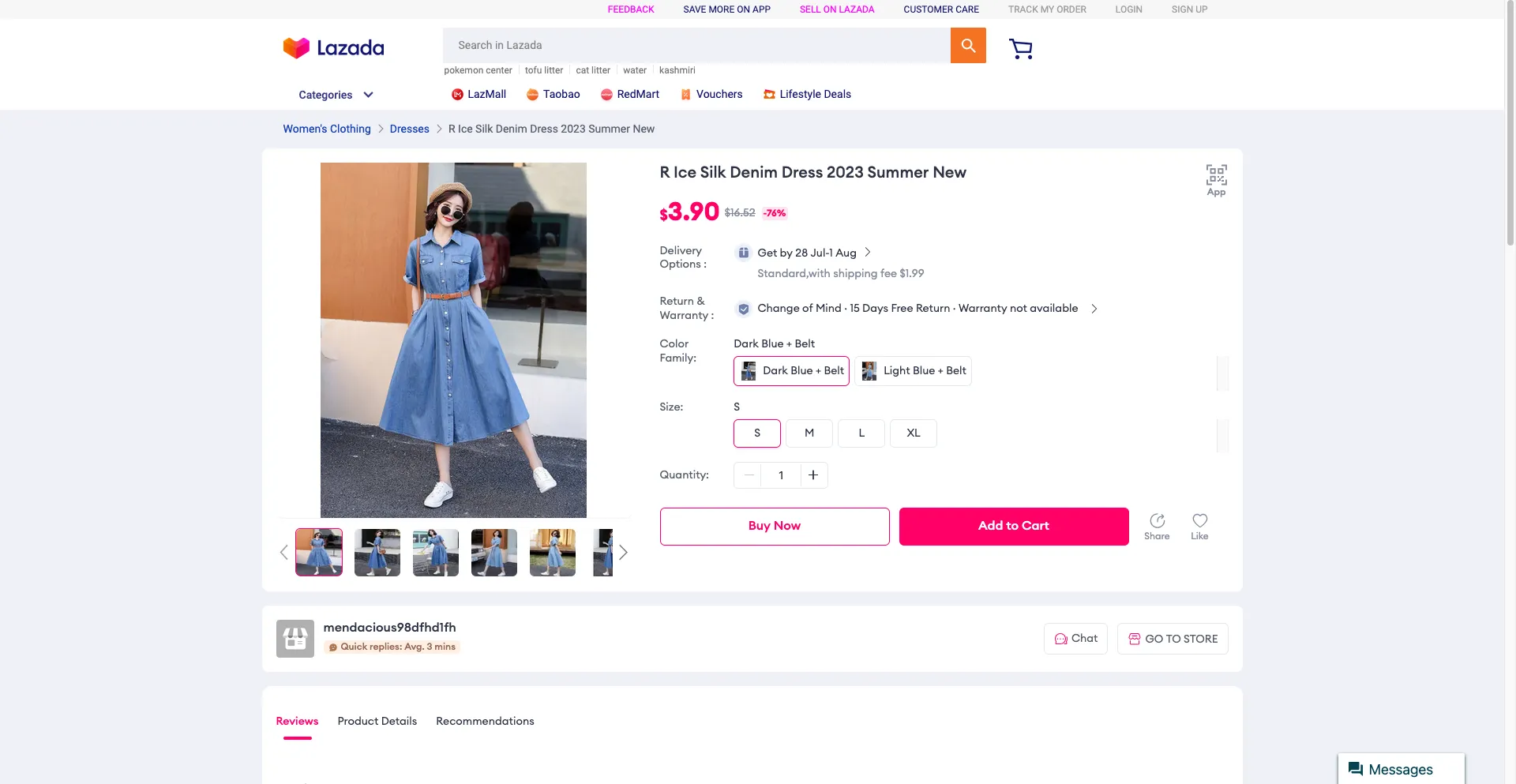Viewport: 1516px width, 784px height.
Task: Click GO TO STORE button
Action: pos(1173,639)
